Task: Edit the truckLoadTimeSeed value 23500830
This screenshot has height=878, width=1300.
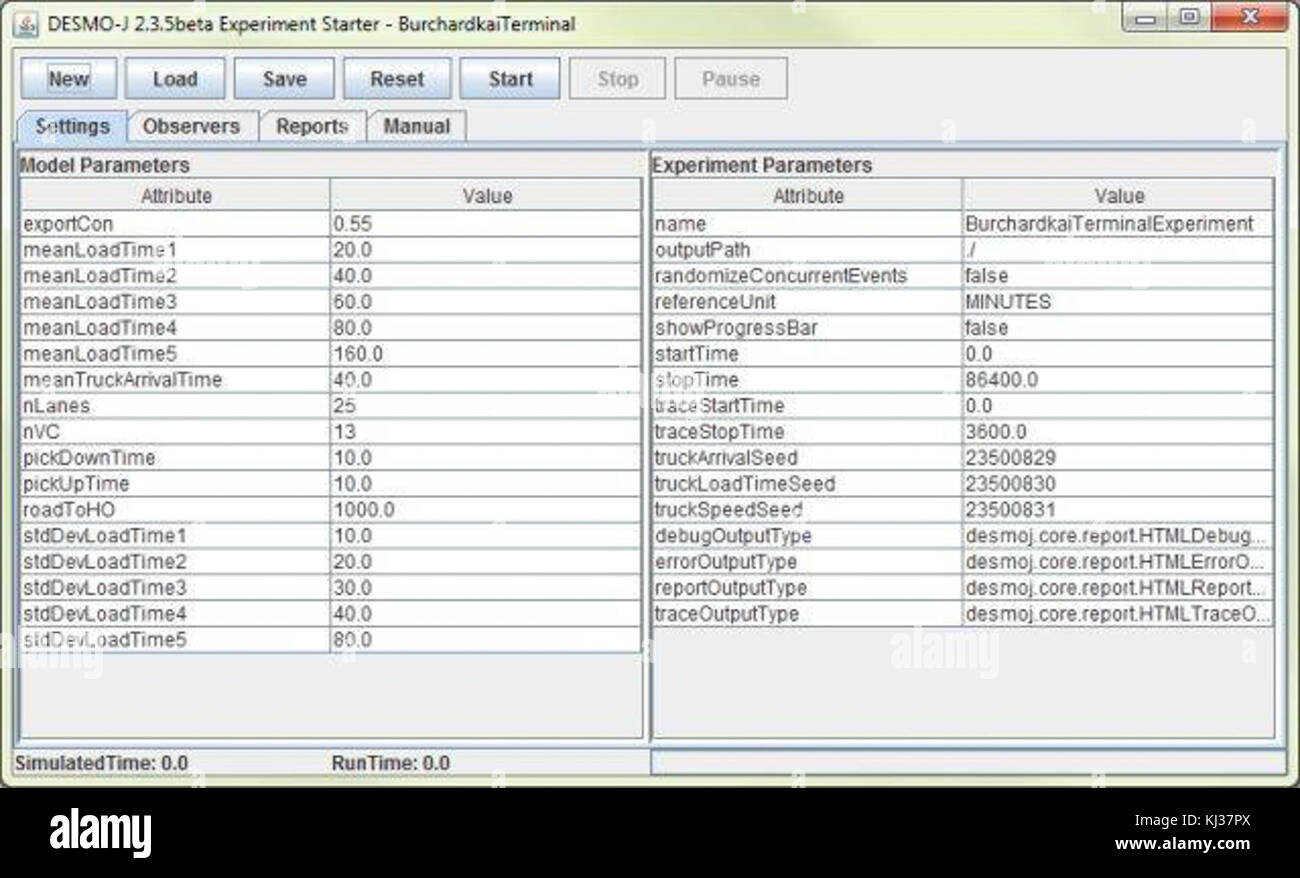Action: click(1119, 484)
